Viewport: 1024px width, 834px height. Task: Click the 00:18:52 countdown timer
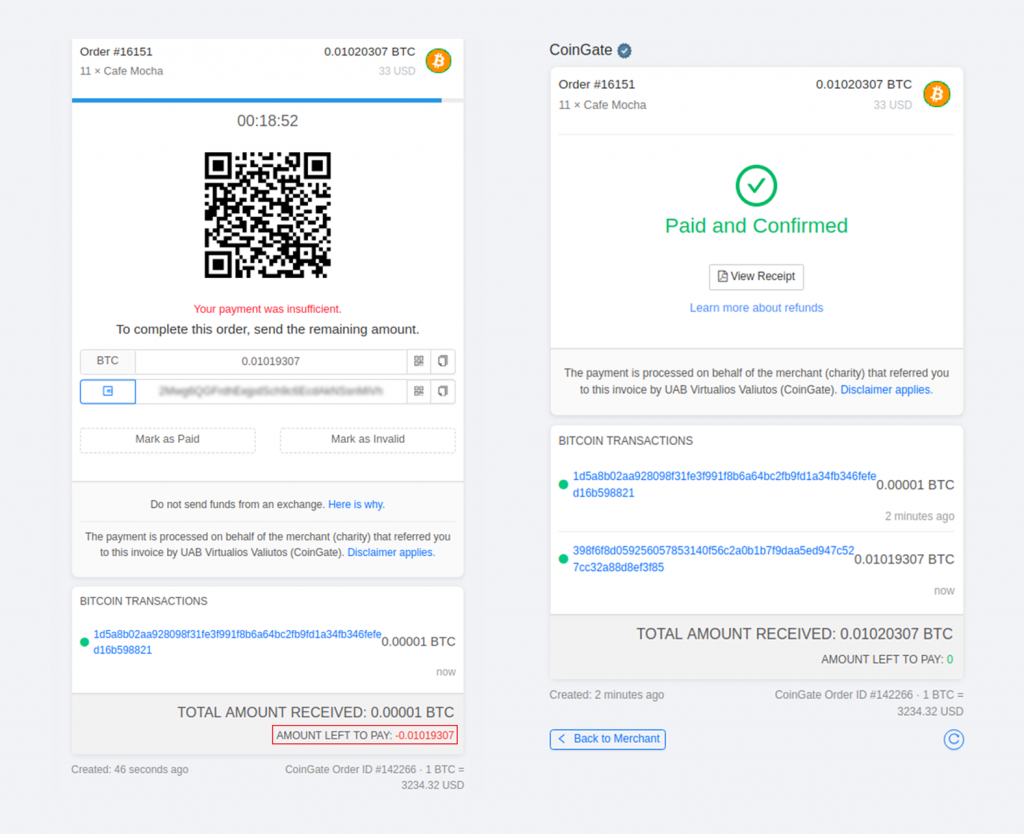coord(268,121)
